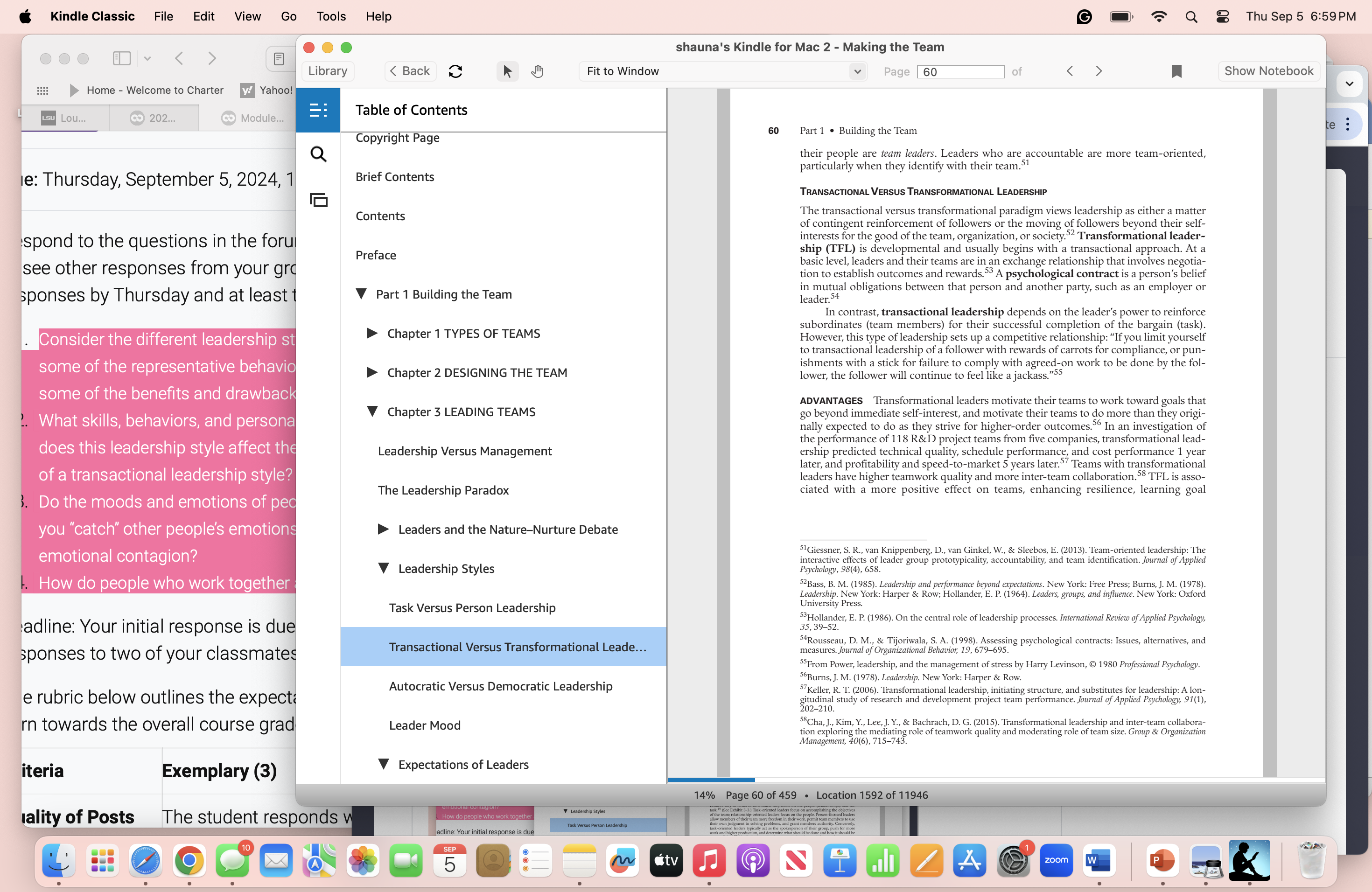Open the Go menu in menu bar

pyautogui.click(x=288, y=16)
